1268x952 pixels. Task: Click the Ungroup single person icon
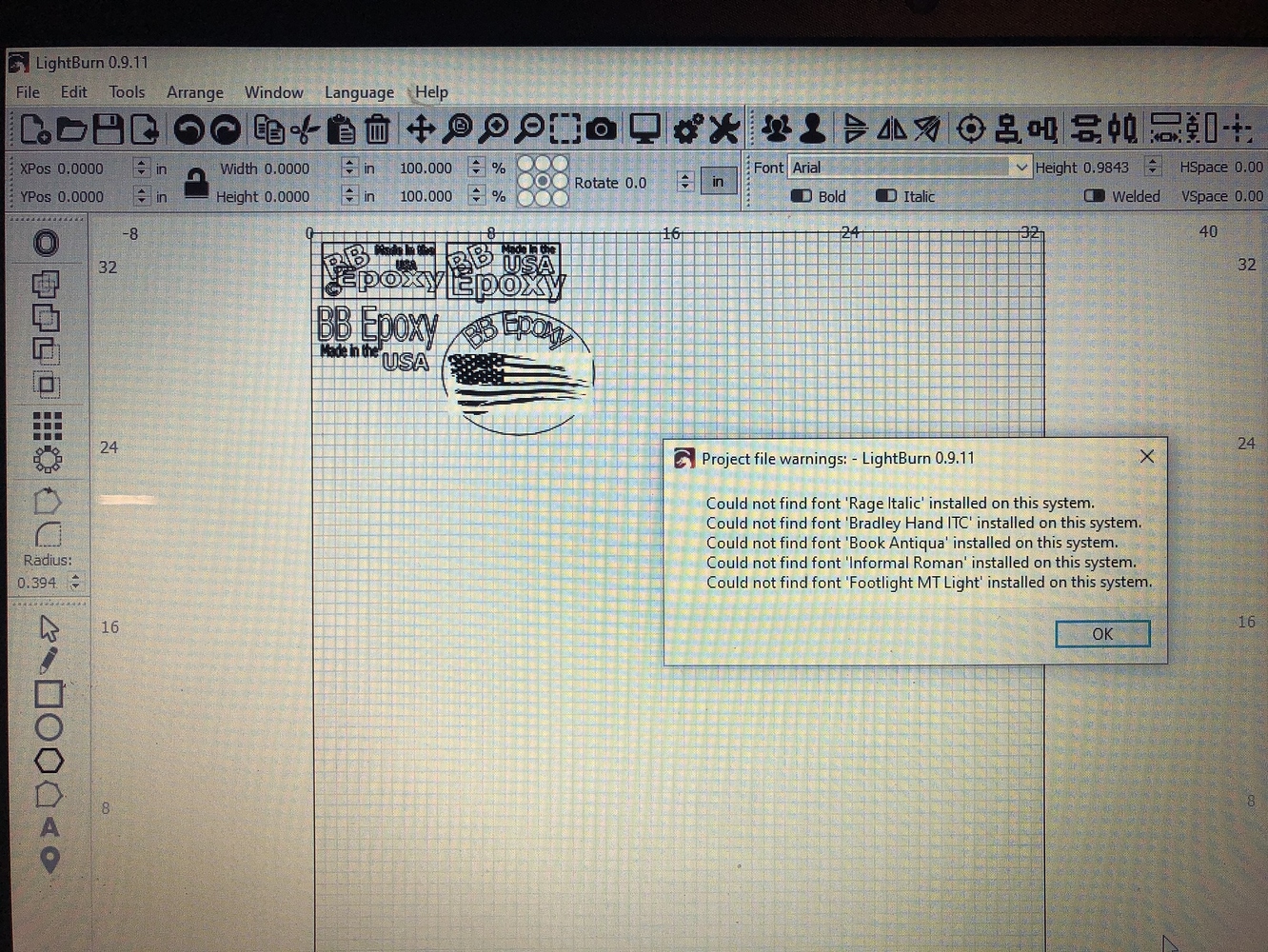813,129
